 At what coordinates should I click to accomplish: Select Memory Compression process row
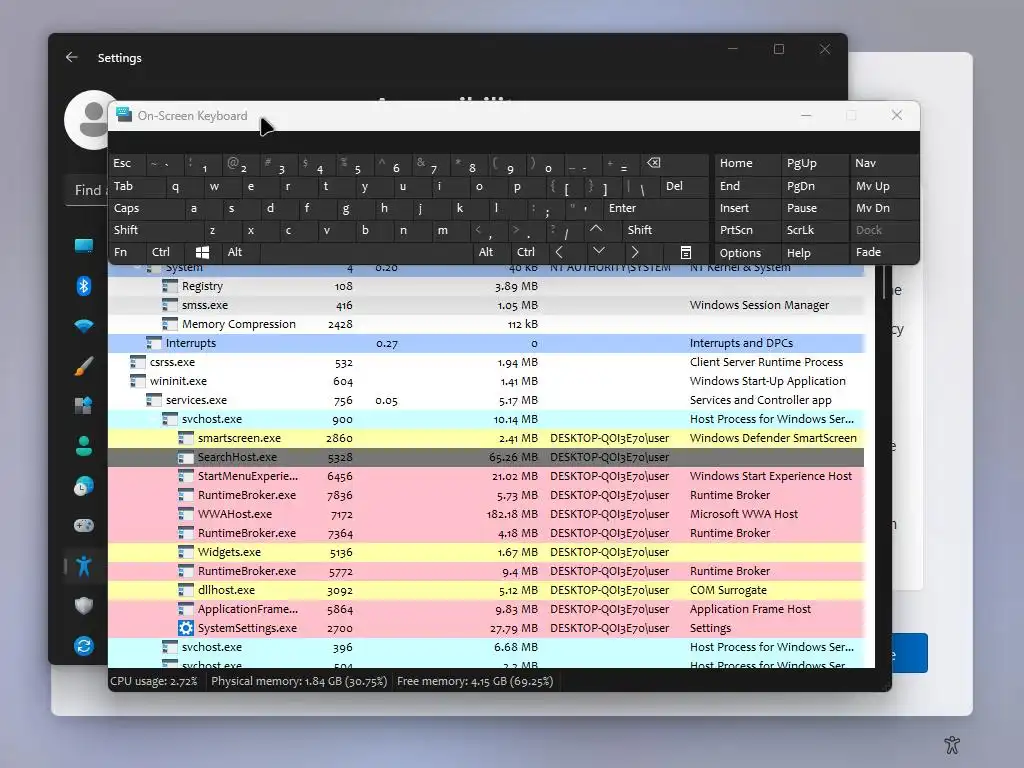click(486, 324)
